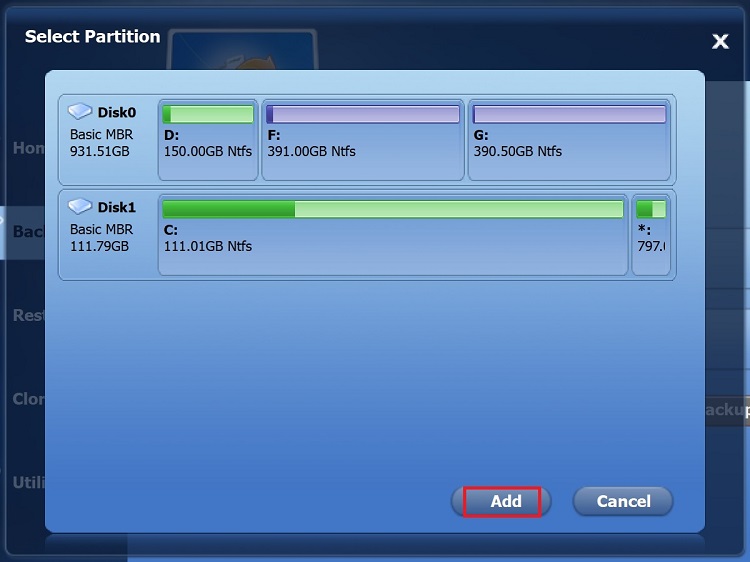Screen dimensions: 750x562
Task: Click the 111.79GB disk size text
Action: [x=99, y=246]
